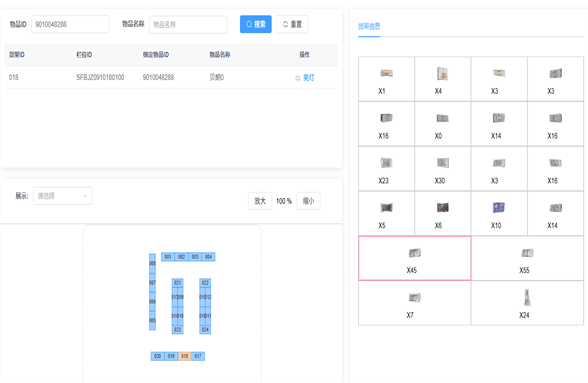Click the 栏位ID column header
Viewport: 588px width, 383px height.
tap(84, 55)
